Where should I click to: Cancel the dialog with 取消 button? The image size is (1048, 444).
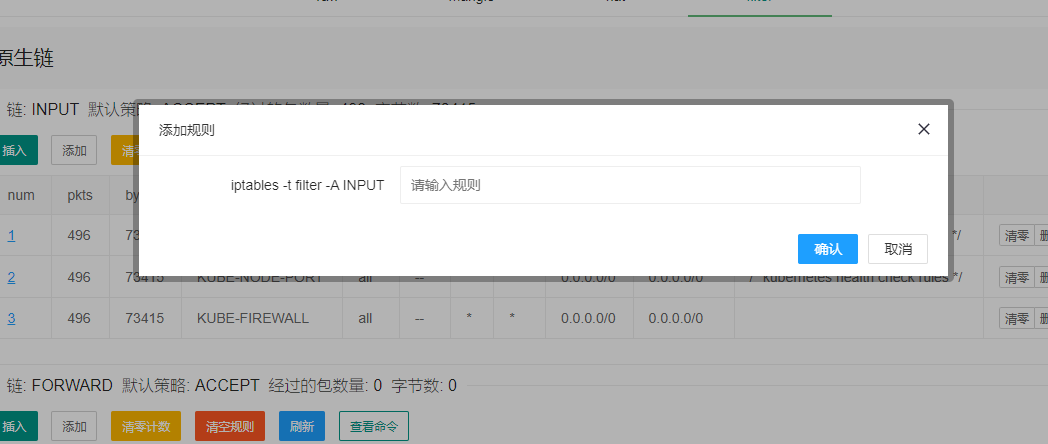[x=898, y=249]
